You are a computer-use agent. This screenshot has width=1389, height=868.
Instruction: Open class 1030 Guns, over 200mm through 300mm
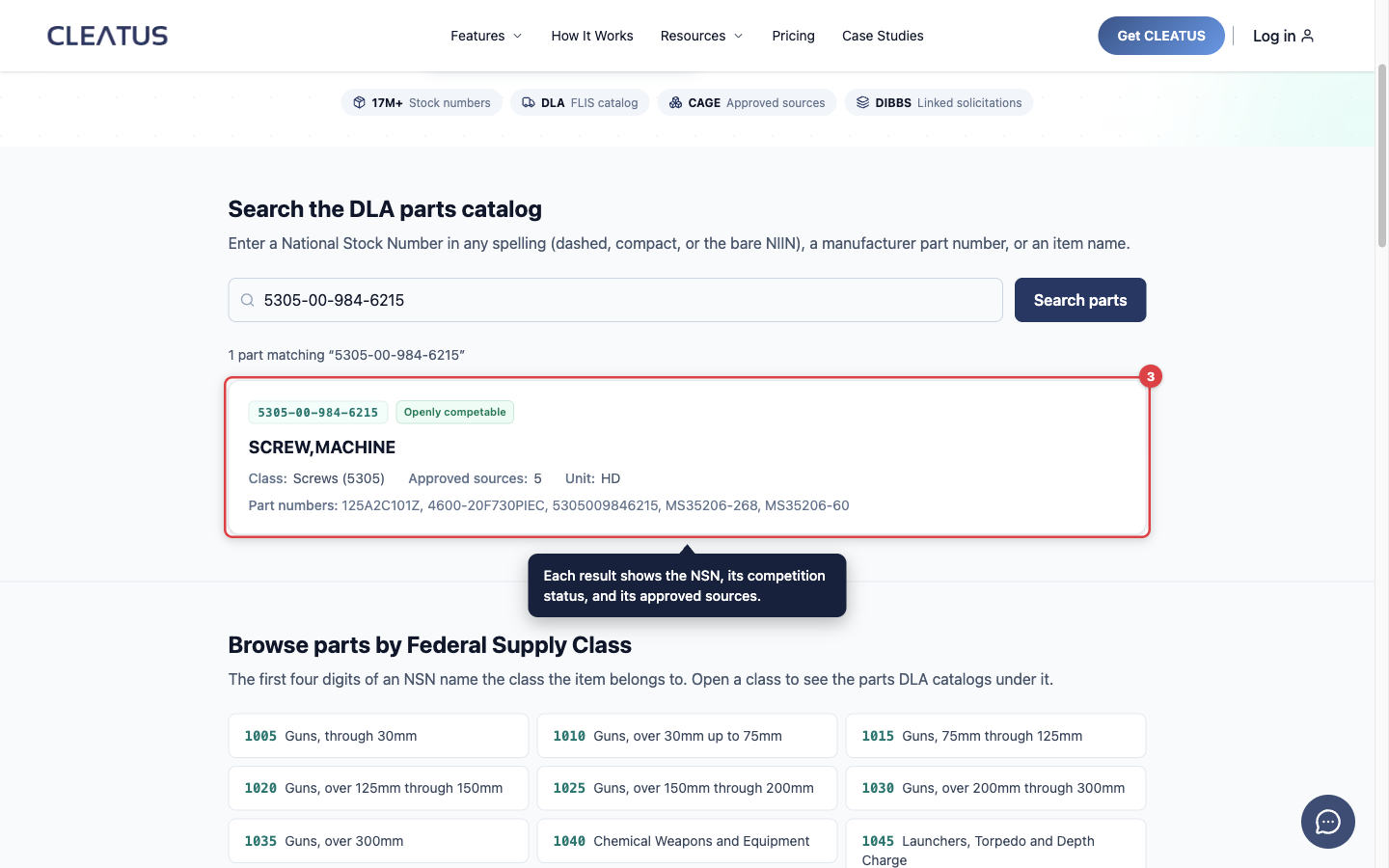point(995,788)
